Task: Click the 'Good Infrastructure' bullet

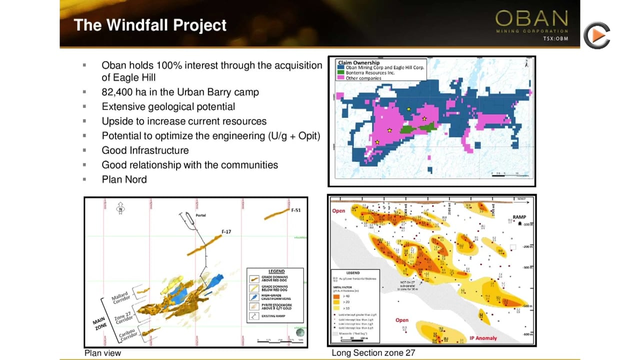Action: point(145,150)
